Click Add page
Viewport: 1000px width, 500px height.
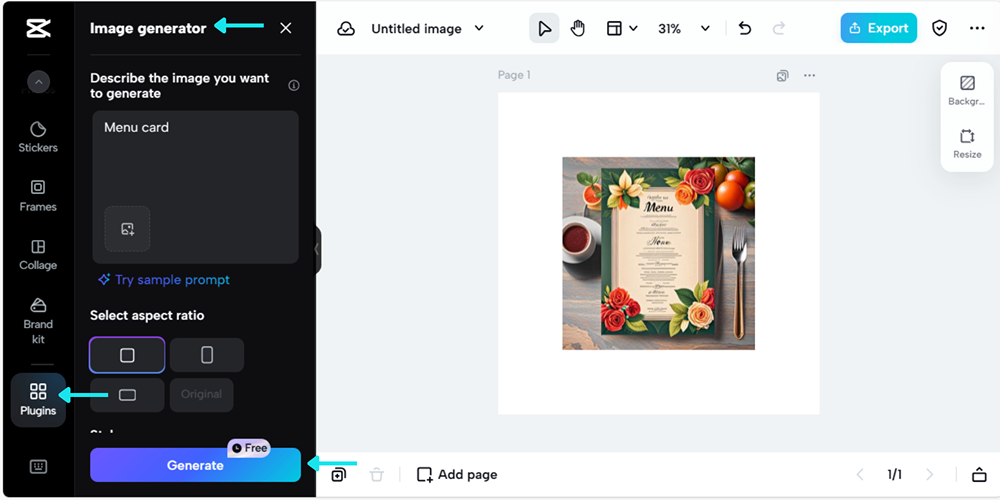pos(457,474)
